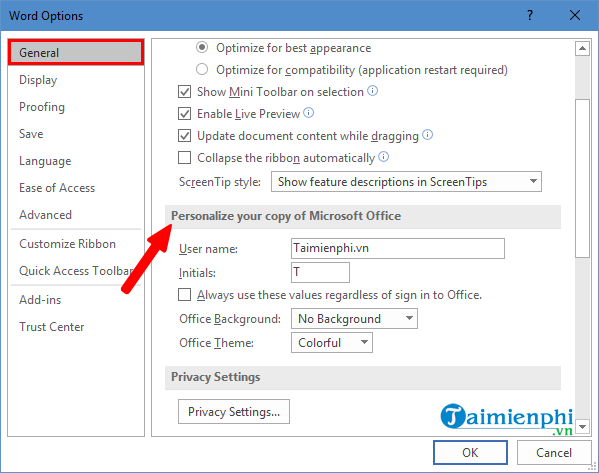The image size is (599, 473).
Task: Select Optimize for compatibility radio
Action: pos(202,70)
